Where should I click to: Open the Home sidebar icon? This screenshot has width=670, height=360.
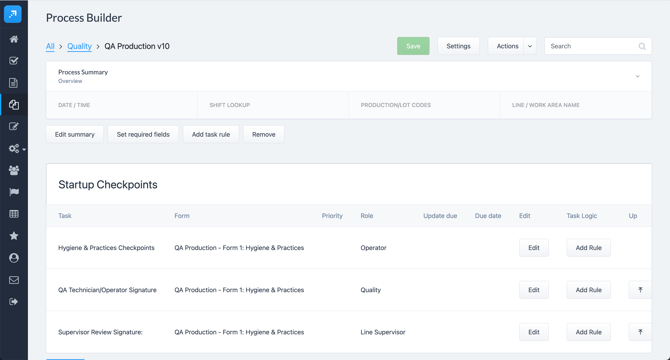pyautogui.click(x=14, y=39)
